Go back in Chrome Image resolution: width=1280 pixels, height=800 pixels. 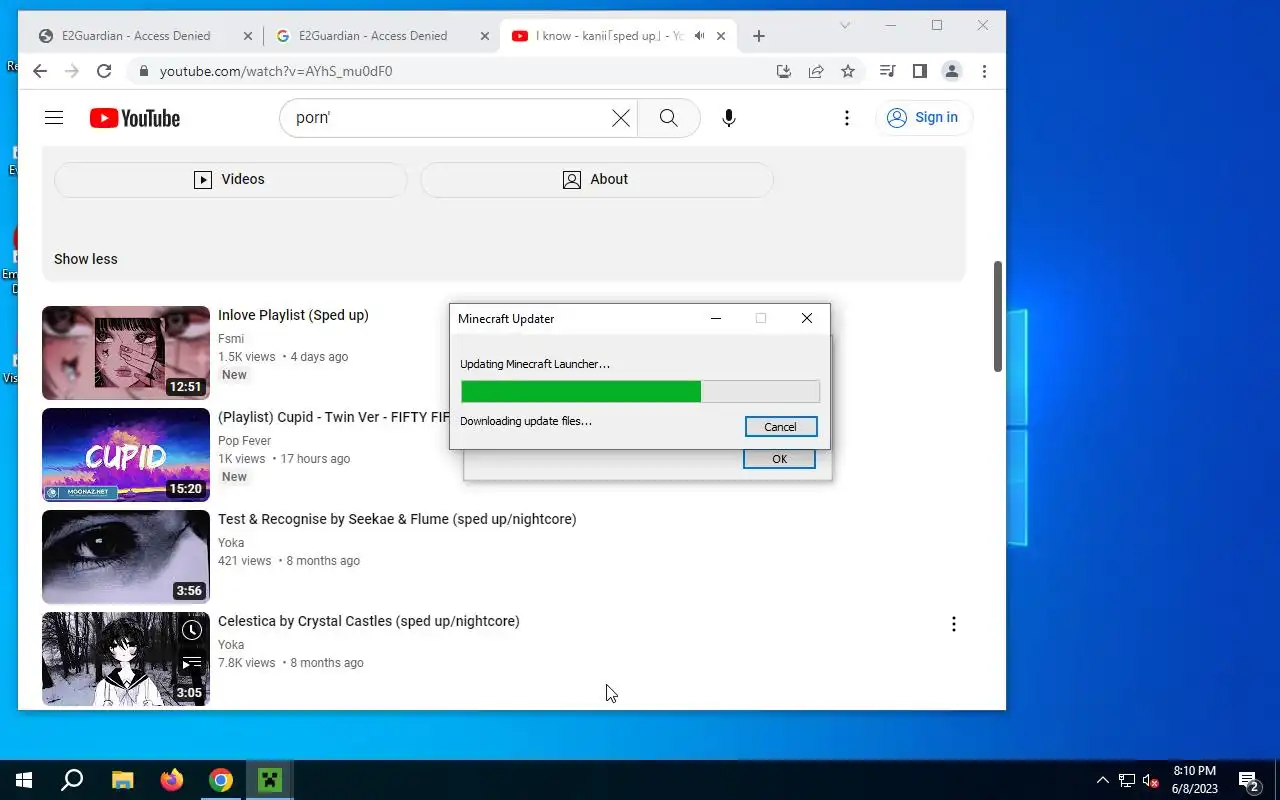[40, 71]
